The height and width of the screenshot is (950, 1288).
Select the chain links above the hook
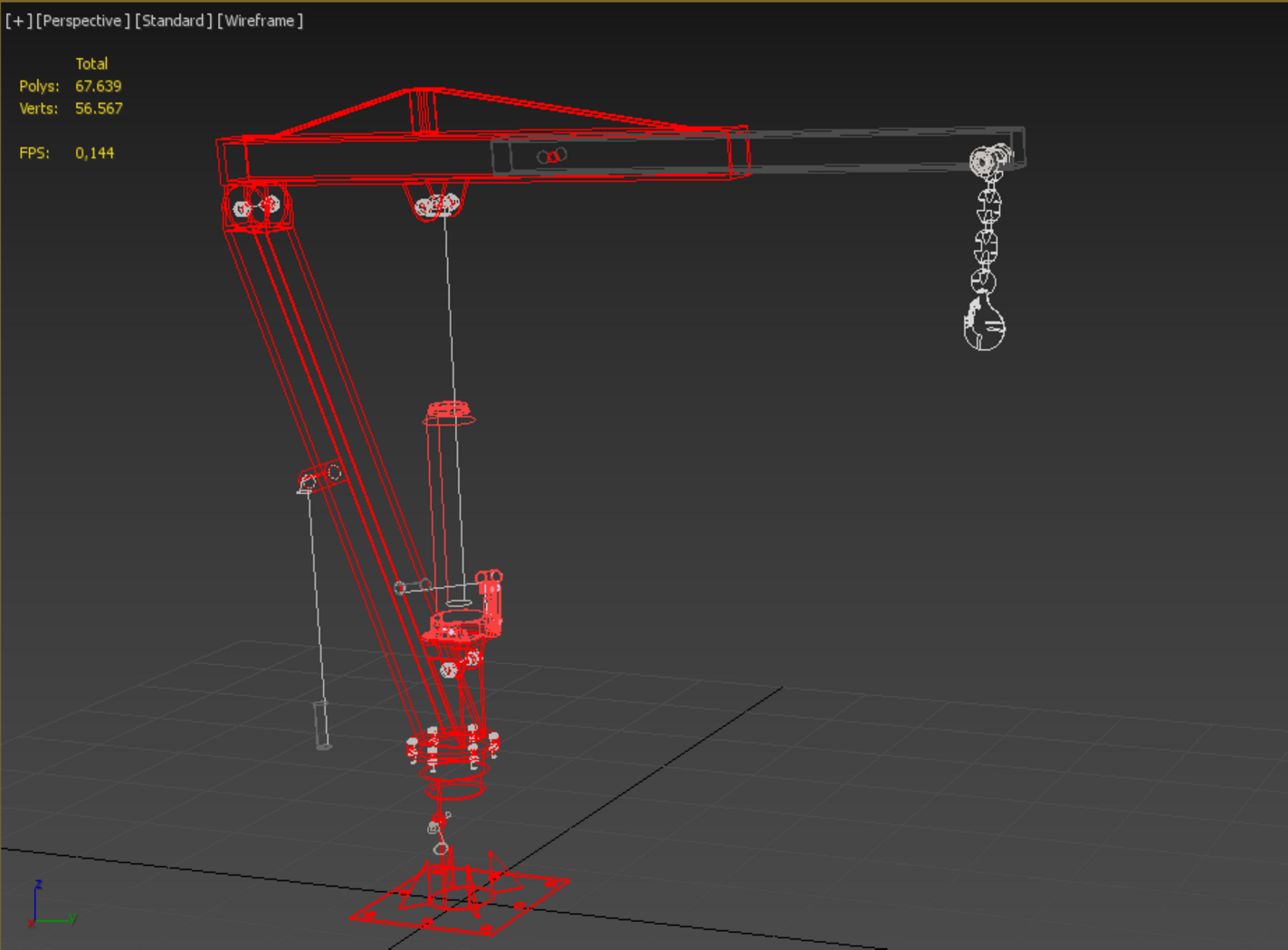click(x=986, y=237)
